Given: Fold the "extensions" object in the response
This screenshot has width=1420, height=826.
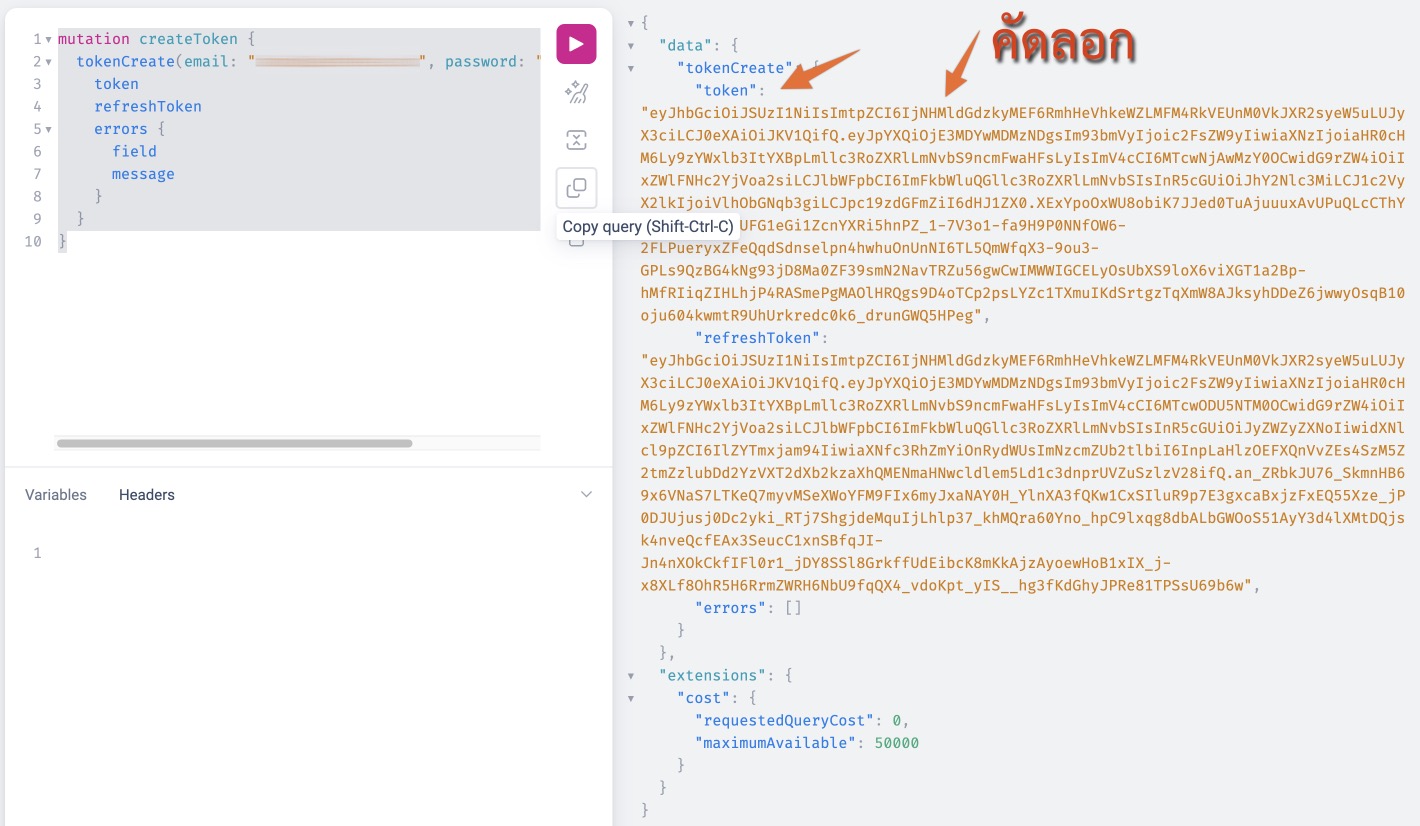Looking at the screenshot, I should click(631, 676).
